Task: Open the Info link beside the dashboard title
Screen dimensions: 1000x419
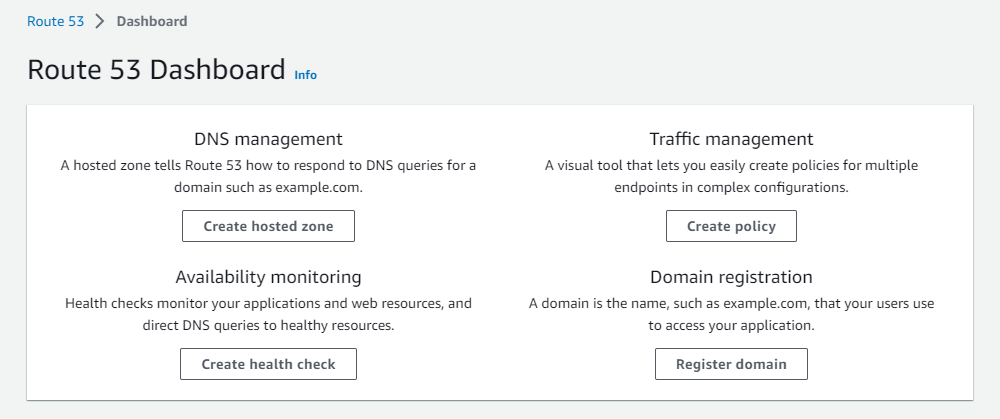Action: pos(305,75)
